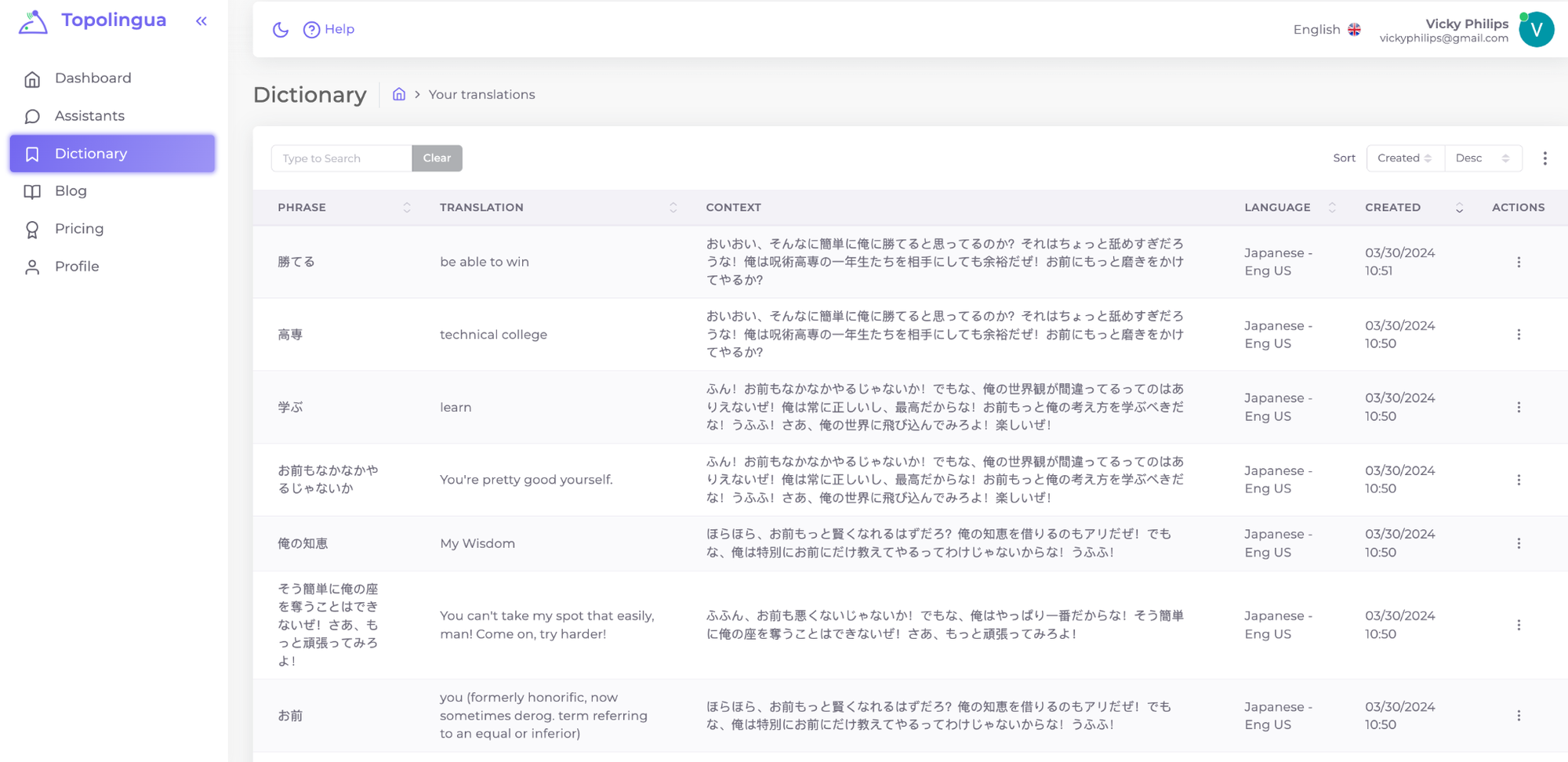Open the Desc sort order dropdown
Image resolution: width=1568 pixels, height=762 pixels.
[x=1483, y=158]
